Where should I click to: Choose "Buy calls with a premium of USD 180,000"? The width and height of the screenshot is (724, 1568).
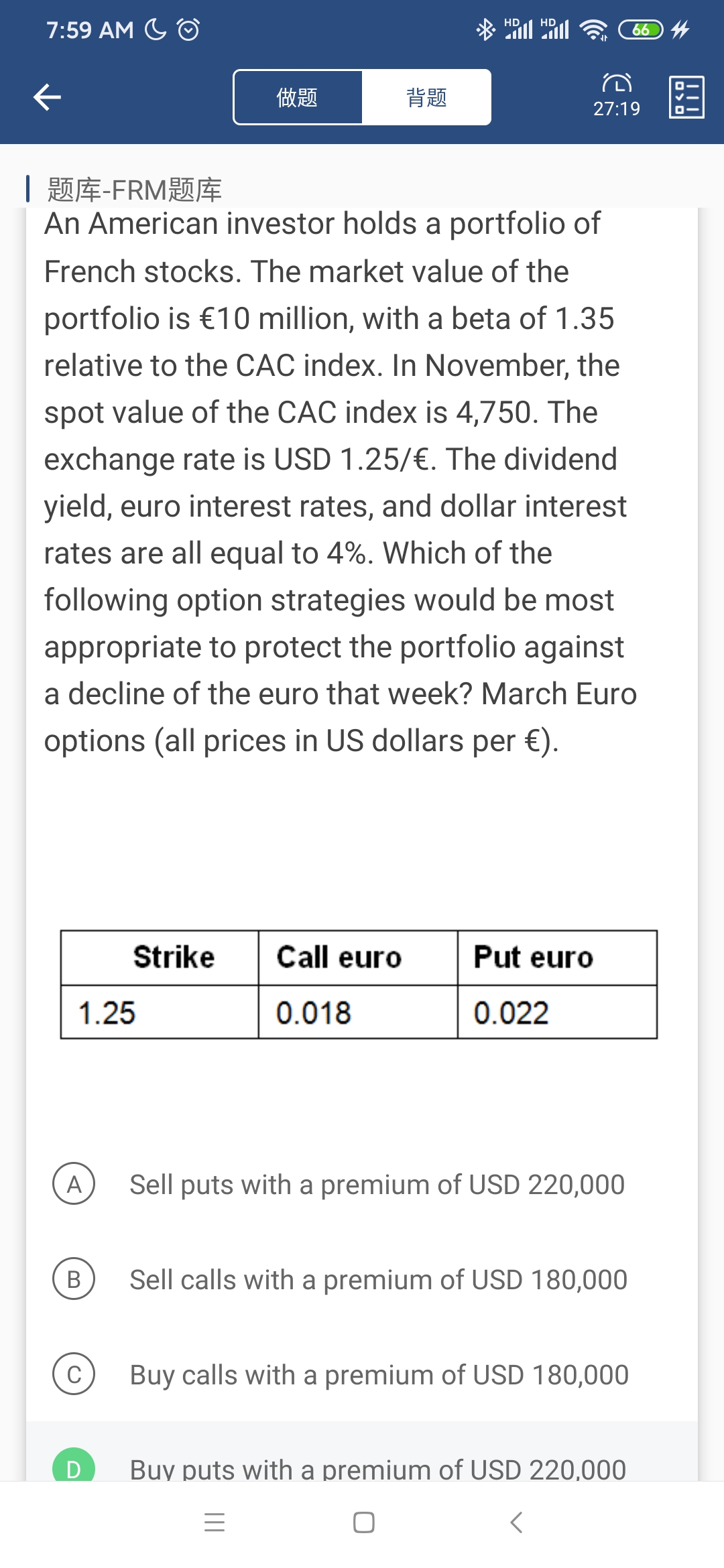pyautogui.click(x=379, y=1375)
